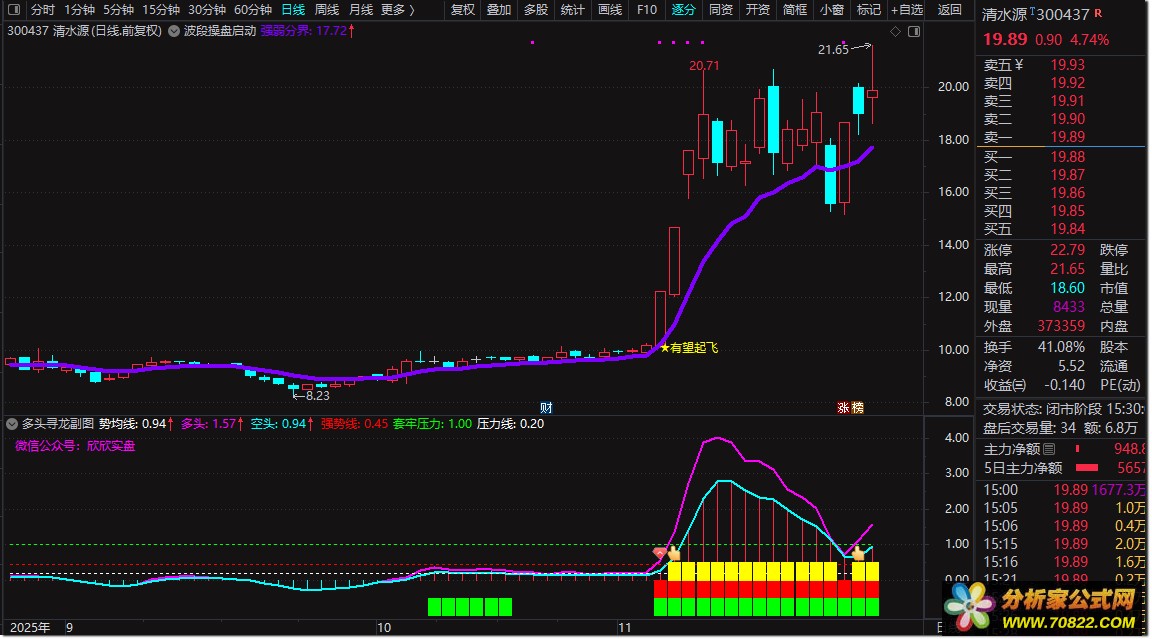Screen dimensions: 1152x639
Task: Switch to 月线 monthly chart
Action: click(x=361, y=10)
